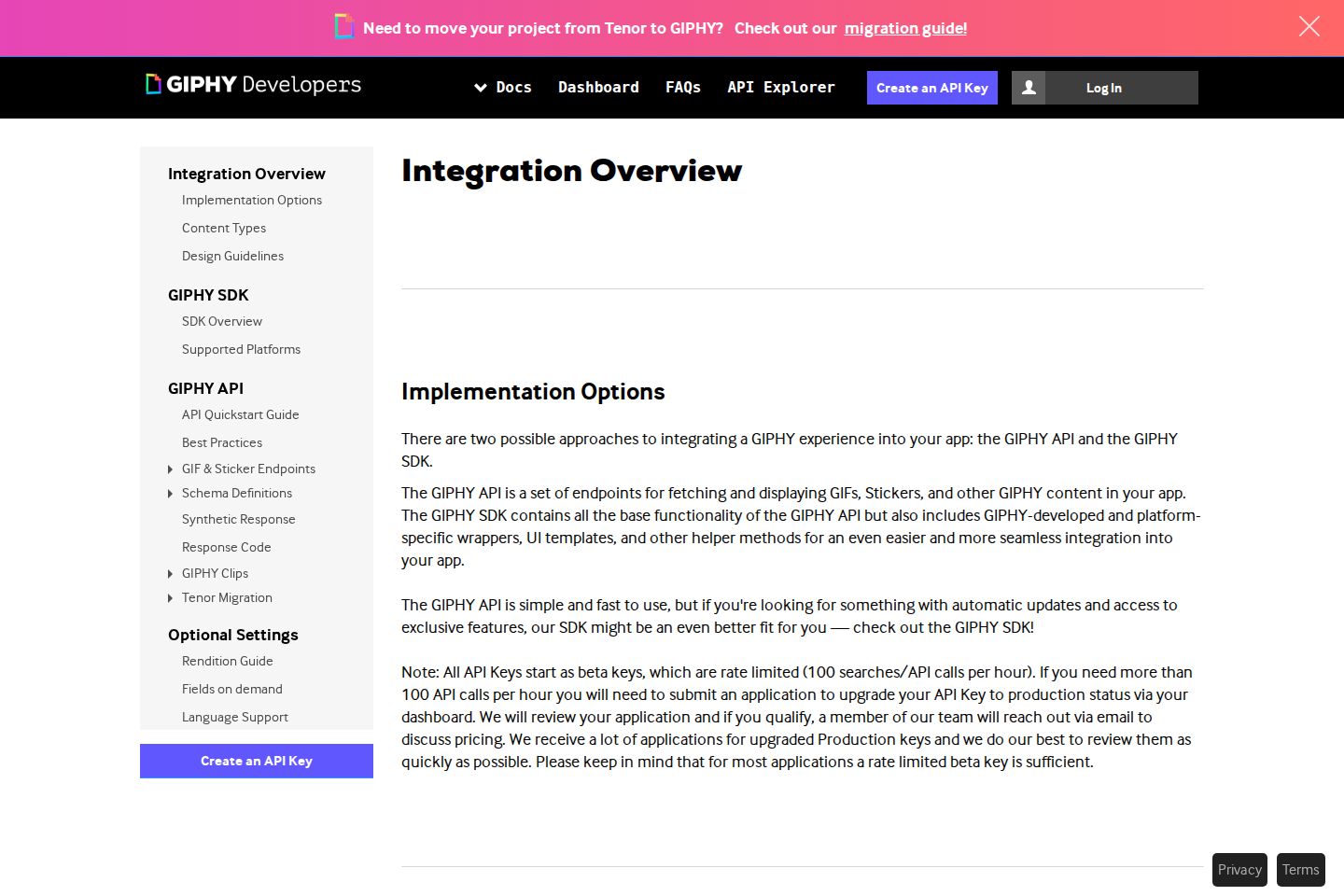Dismiss the Tenor migration banner
Screen dimensions: 1344x896
pos(1309,27)
